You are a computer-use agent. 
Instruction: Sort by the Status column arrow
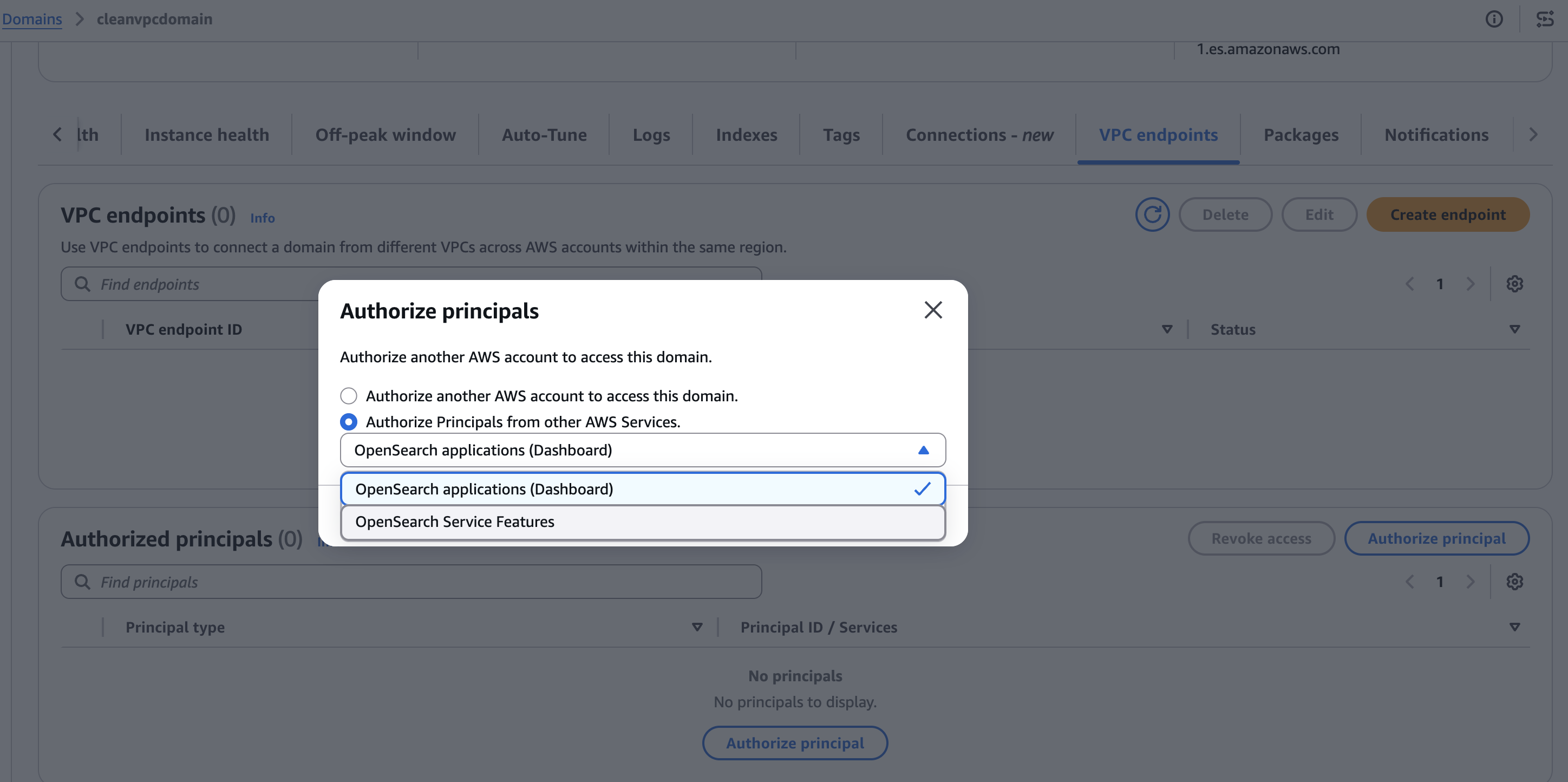(1514, 329)
